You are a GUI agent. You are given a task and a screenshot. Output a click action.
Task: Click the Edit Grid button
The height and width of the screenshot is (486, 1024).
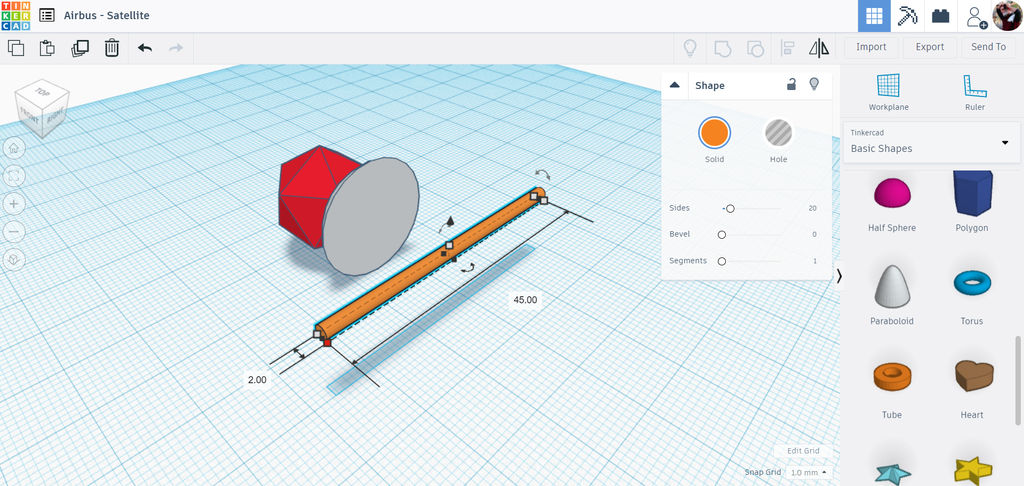[x=803, y=451]
